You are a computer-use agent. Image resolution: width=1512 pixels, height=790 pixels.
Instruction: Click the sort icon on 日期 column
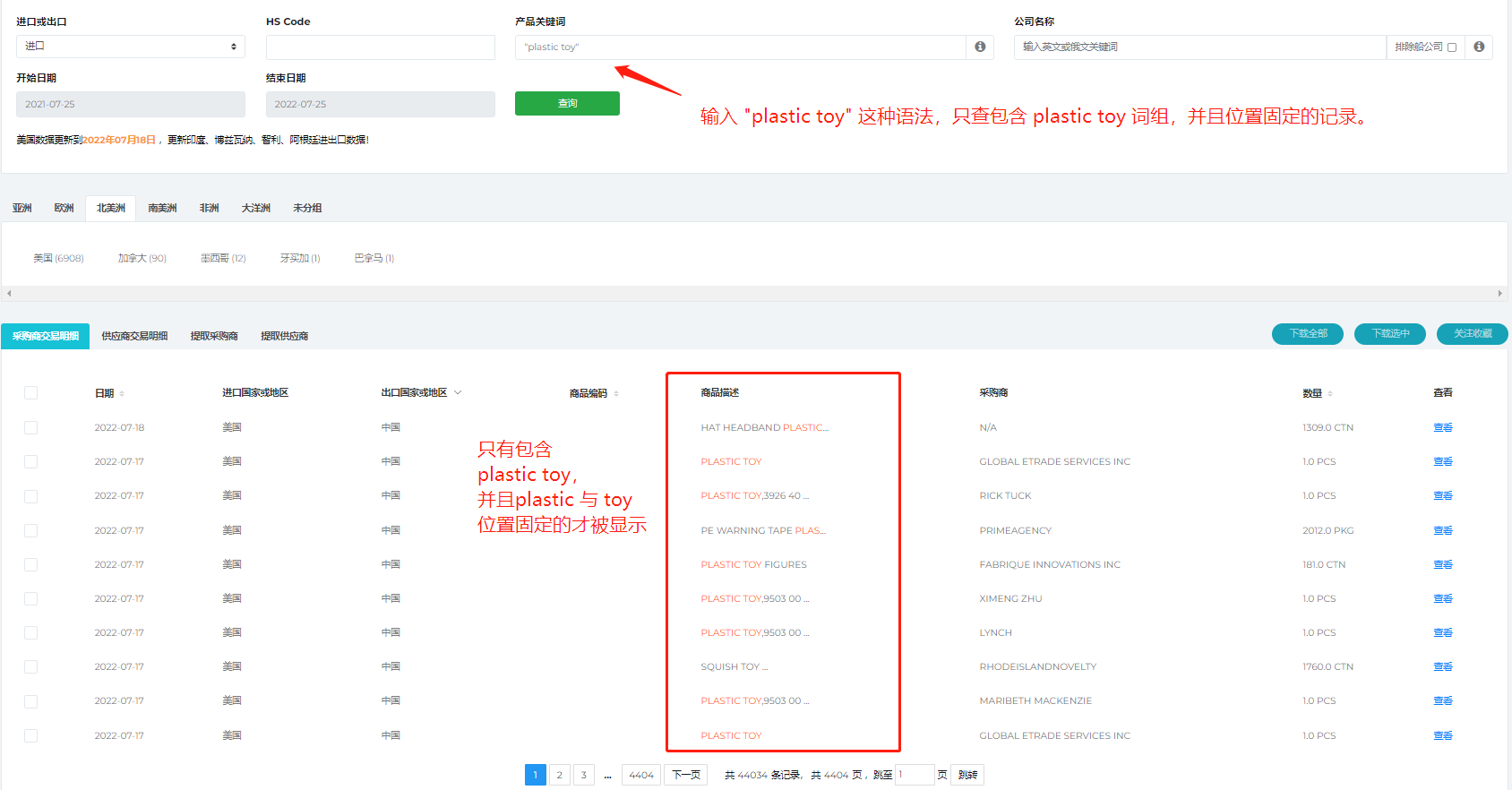(x=122, y=394)
